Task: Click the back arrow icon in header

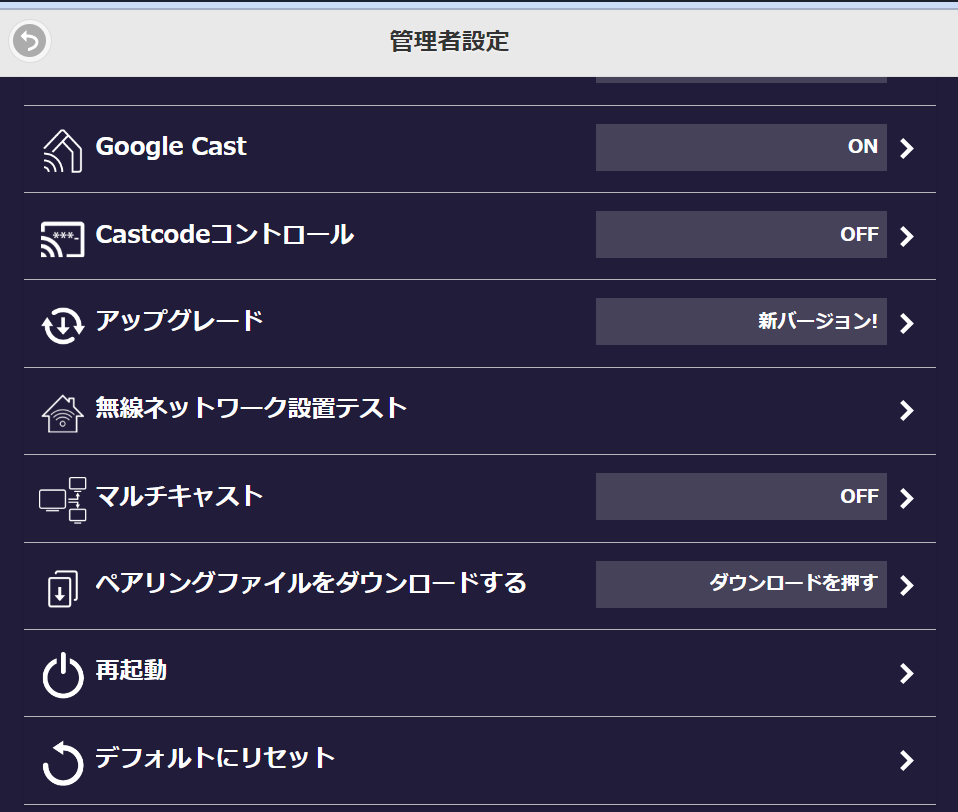Action: coord(30,41)
